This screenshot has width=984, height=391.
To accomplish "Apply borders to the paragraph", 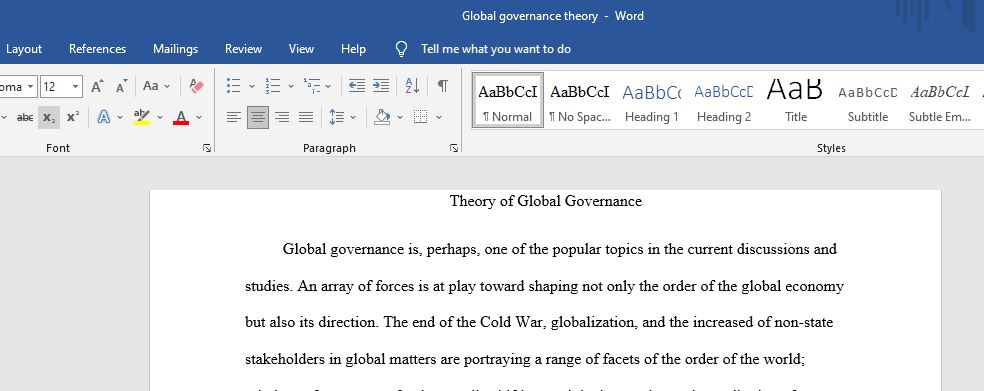I will [420, 117].
